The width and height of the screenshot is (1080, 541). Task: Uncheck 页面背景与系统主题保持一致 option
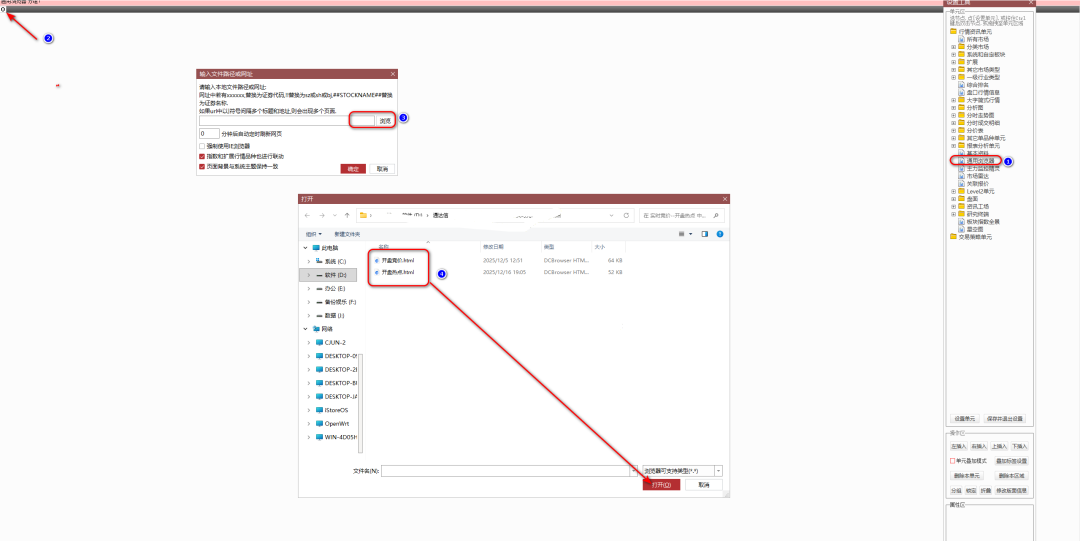click(x=202, y=167)
